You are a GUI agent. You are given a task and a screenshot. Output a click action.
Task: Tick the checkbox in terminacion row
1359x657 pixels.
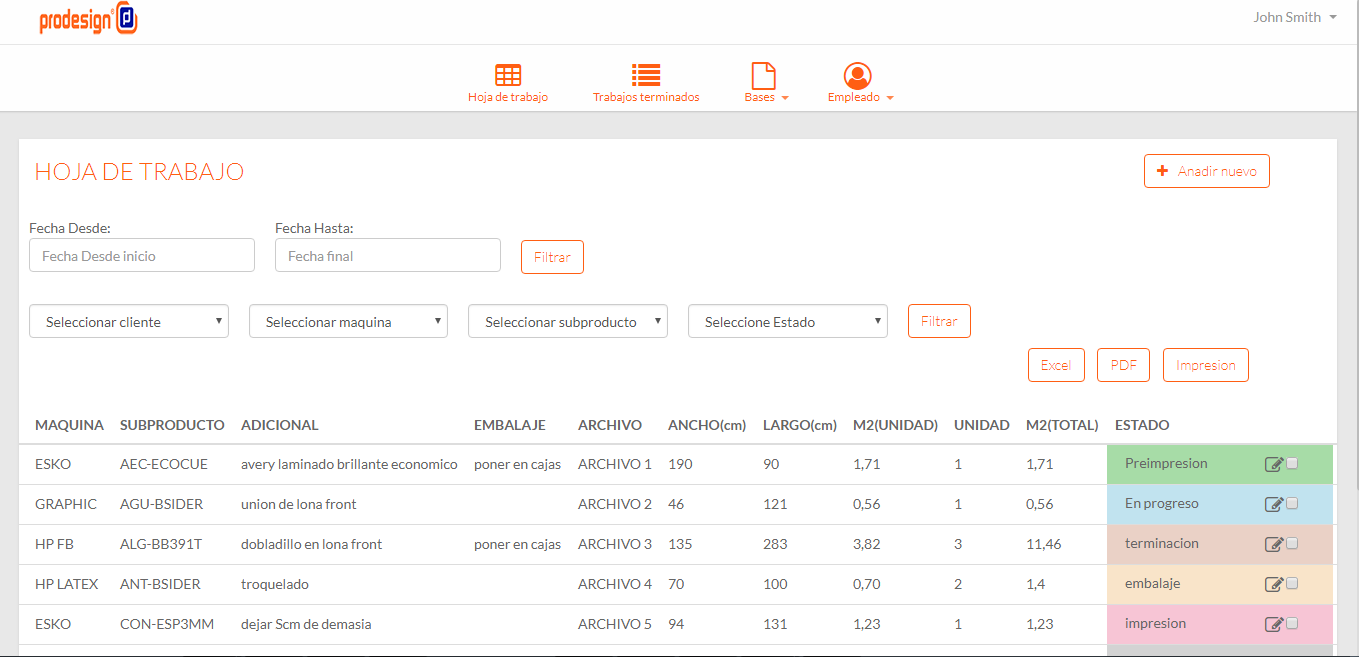(x=1292, y=543)
